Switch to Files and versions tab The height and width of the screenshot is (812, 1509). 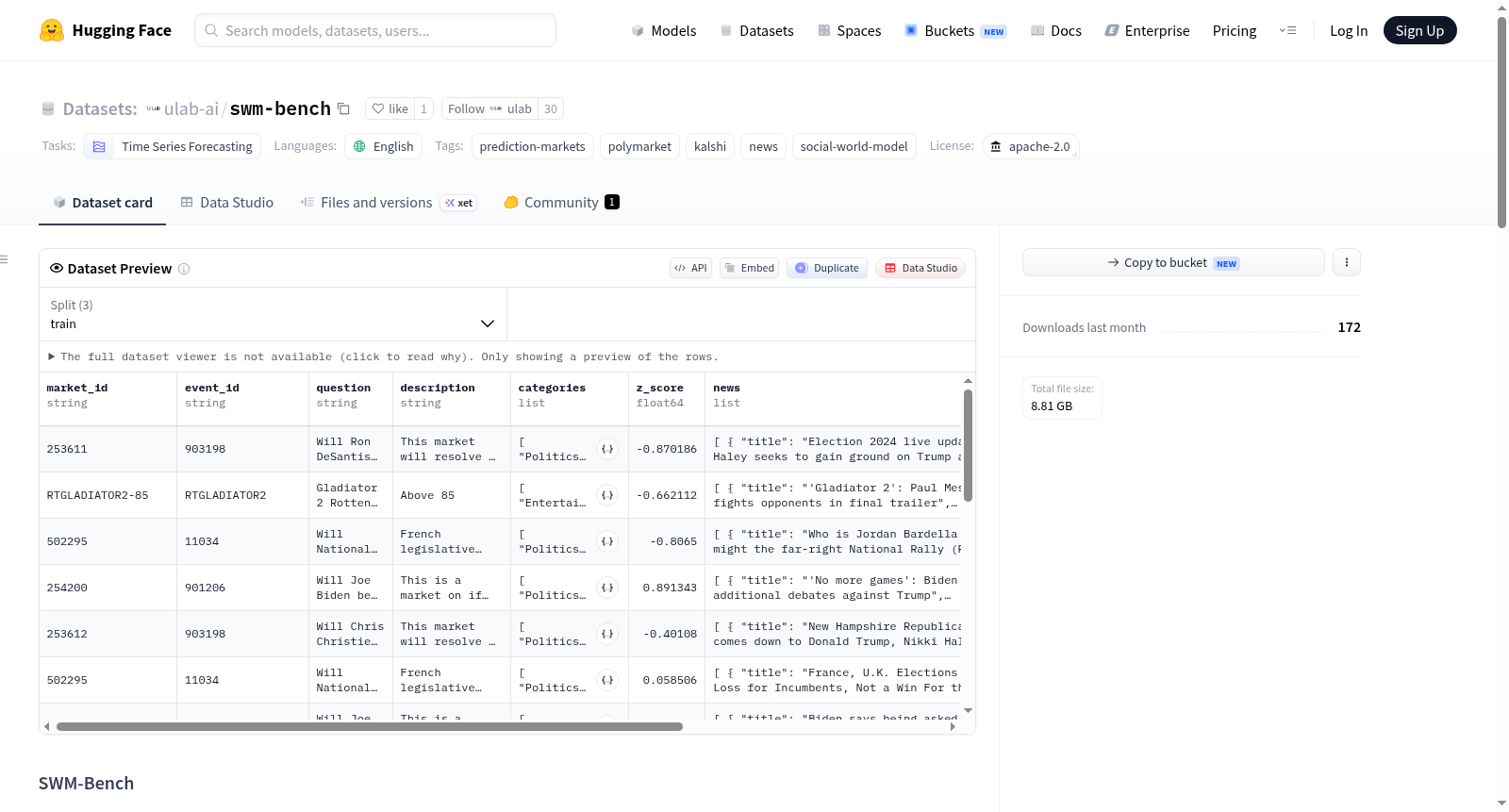pos(388,202)
